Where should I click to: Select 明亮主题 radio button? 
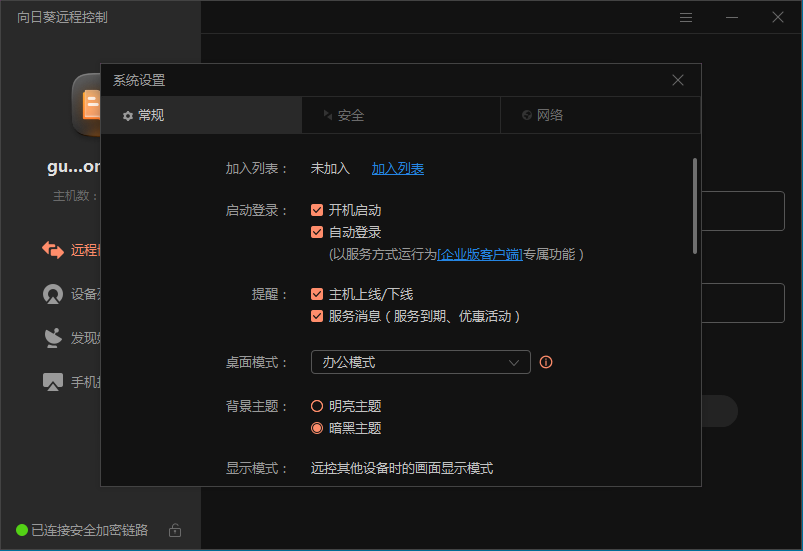317,406
